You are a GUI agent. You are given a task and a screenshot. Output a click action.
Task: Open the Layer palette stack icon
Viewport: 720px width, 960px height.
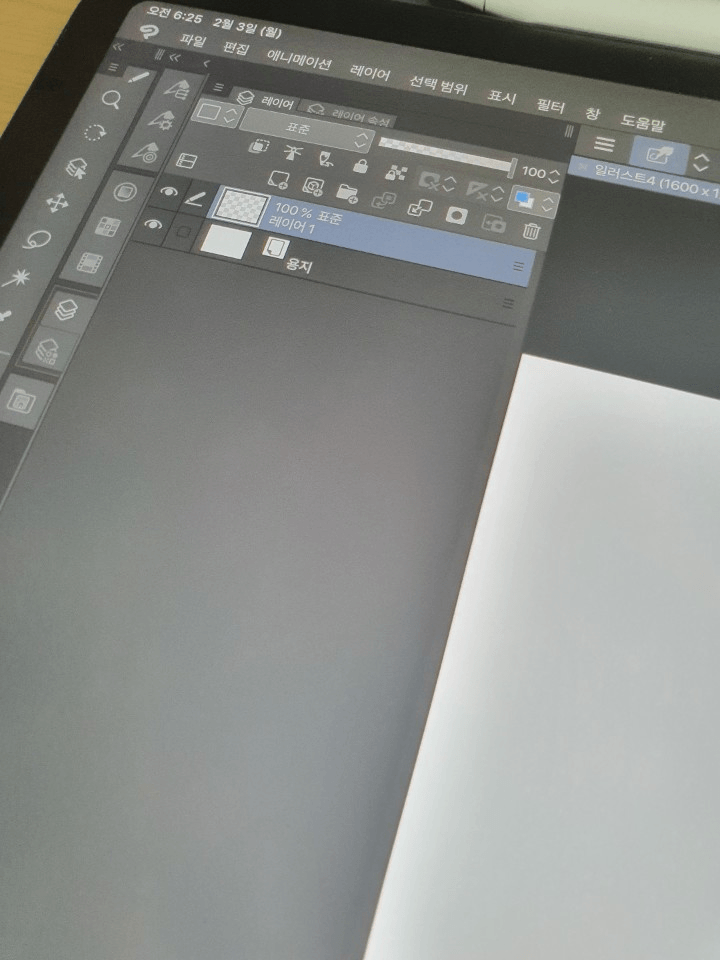66,309
